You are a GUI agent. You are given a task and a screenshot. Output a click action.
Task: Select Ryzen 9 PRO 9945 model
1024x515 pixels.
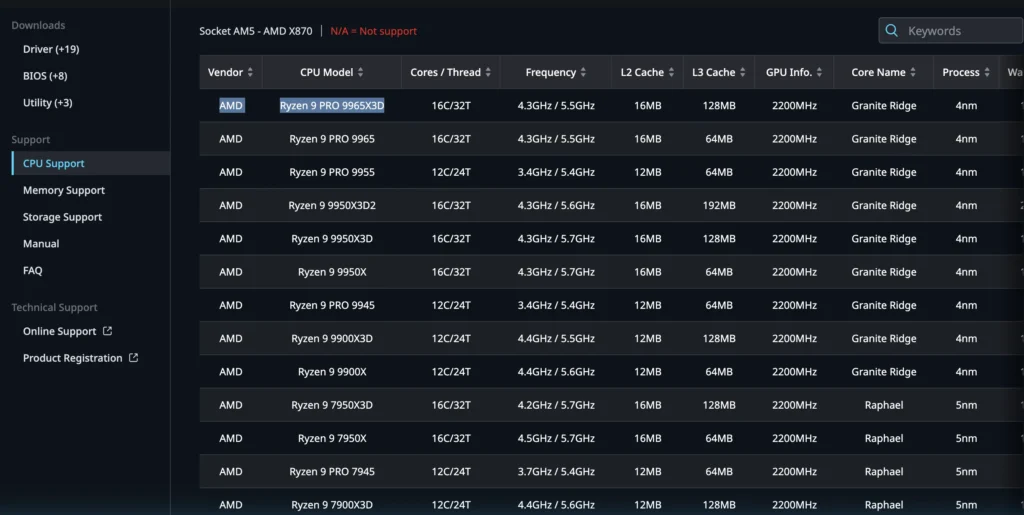pos(332,305)
